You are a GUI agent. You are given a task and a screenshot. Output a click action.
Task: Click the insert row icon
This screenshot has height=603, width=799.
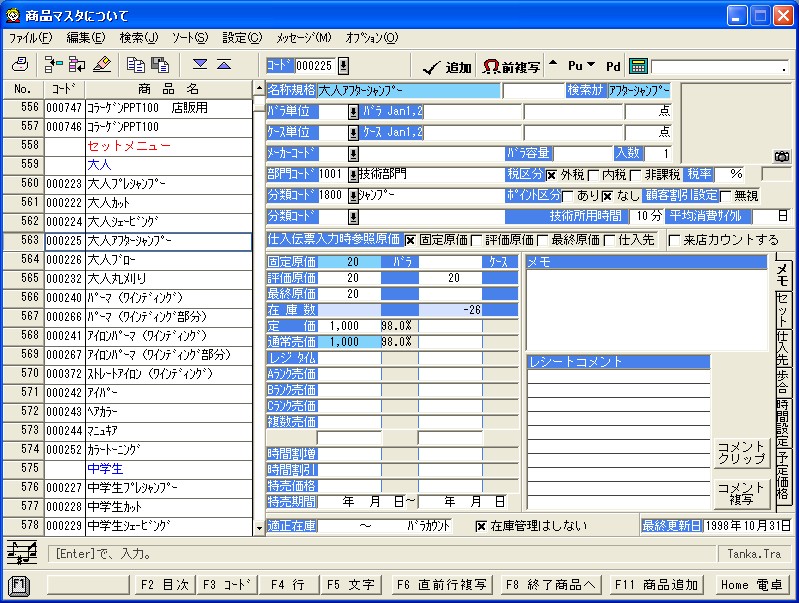pos(53,65)
